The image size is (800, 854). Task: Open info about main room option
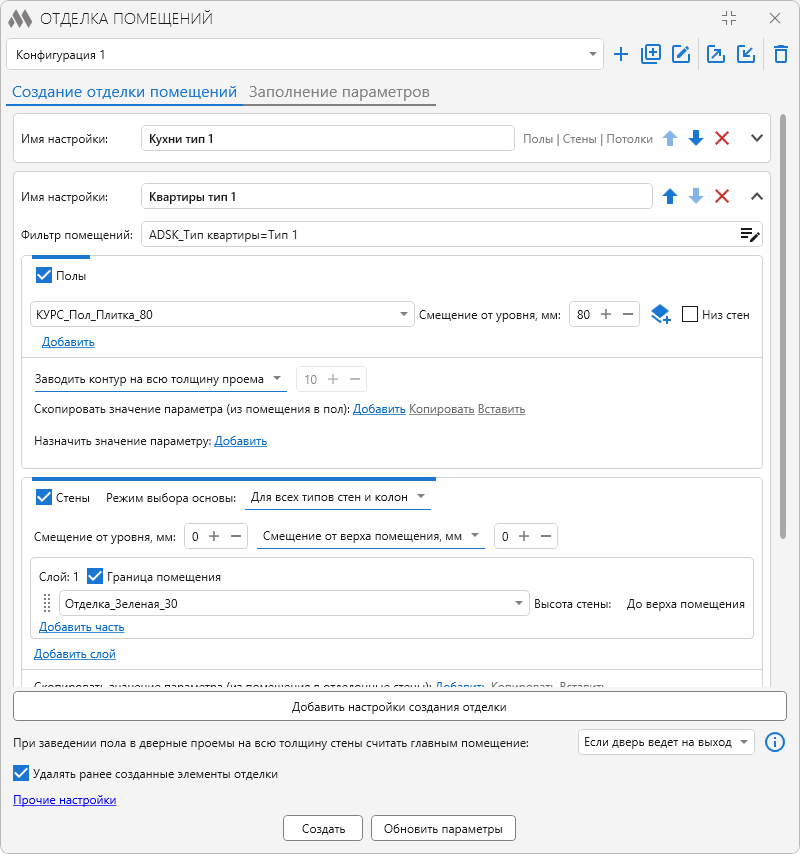[775, 742]
